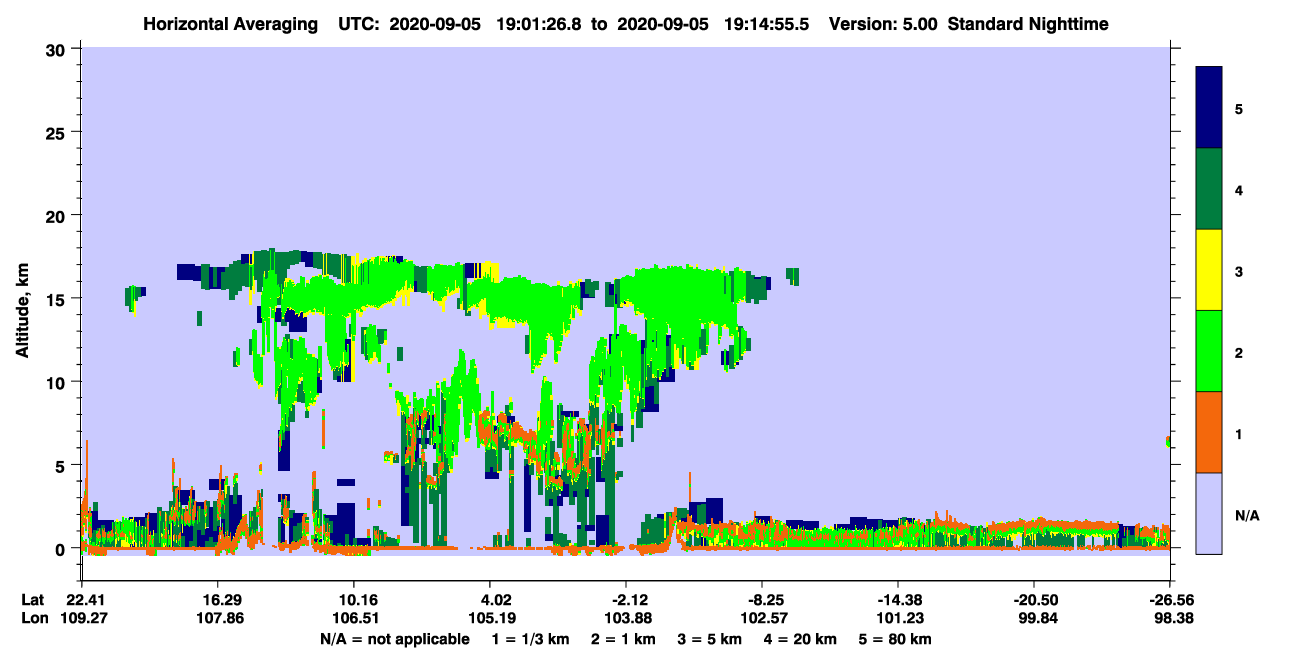Click latitude value 4.02
The width and height of the screenshot is (1300, 667).
pyautogui.click(x=490, y=600)
